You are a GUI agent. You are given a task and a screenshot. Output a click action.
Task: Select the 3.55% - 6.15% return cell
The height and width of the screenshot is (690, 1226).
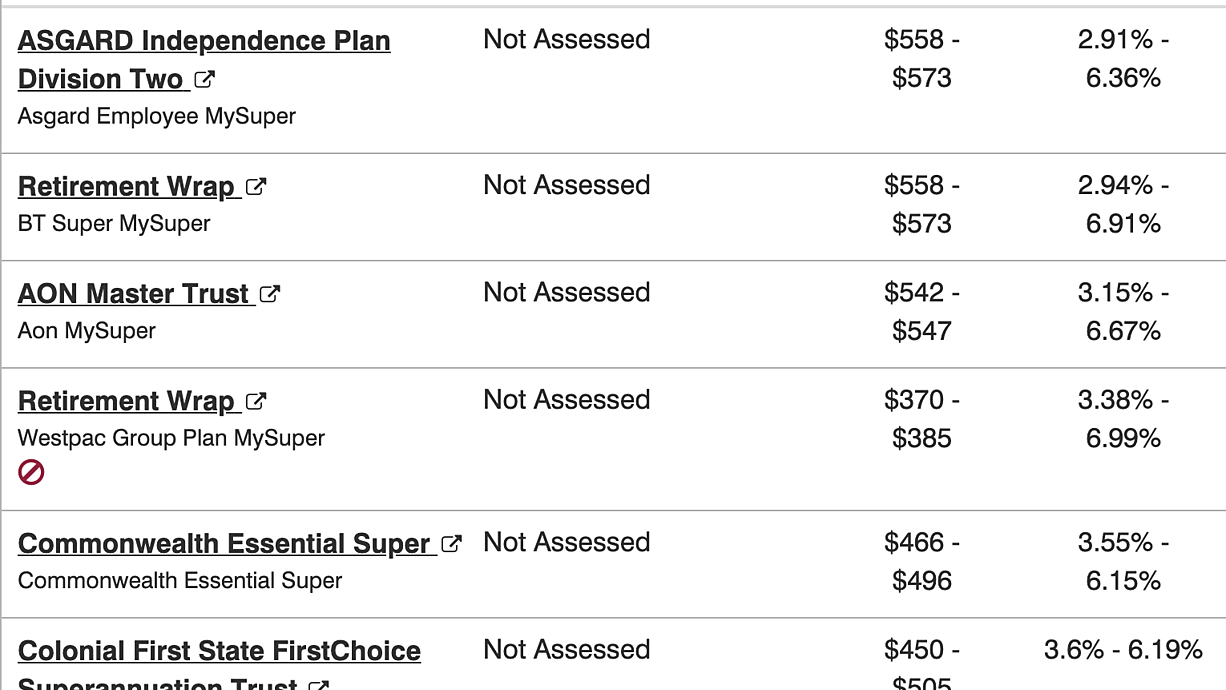[1123, 561]
